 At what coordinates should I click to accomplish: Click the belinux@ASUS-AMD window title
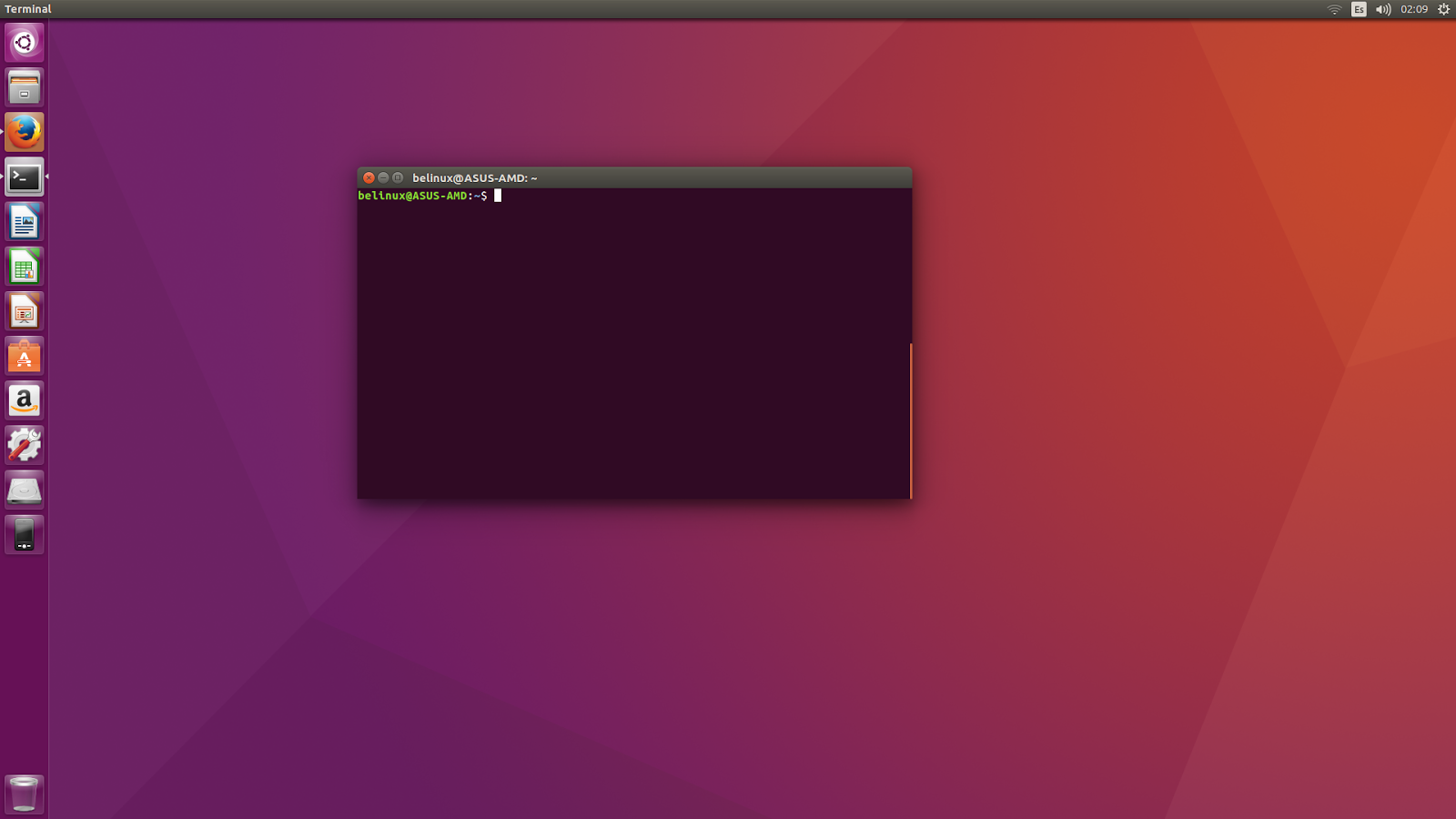point(473,177)
